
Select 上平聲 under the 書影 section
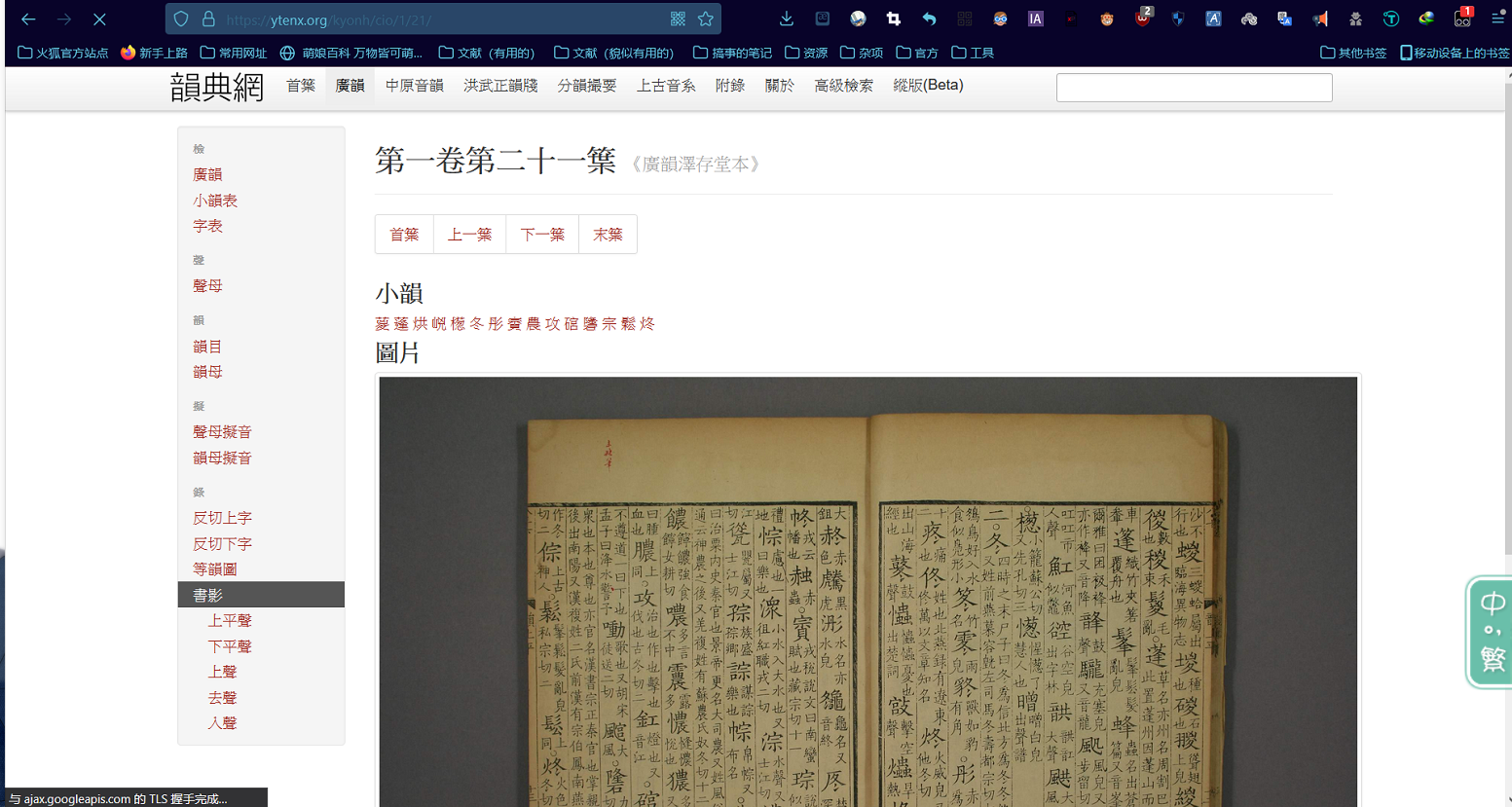coord(230,620)
